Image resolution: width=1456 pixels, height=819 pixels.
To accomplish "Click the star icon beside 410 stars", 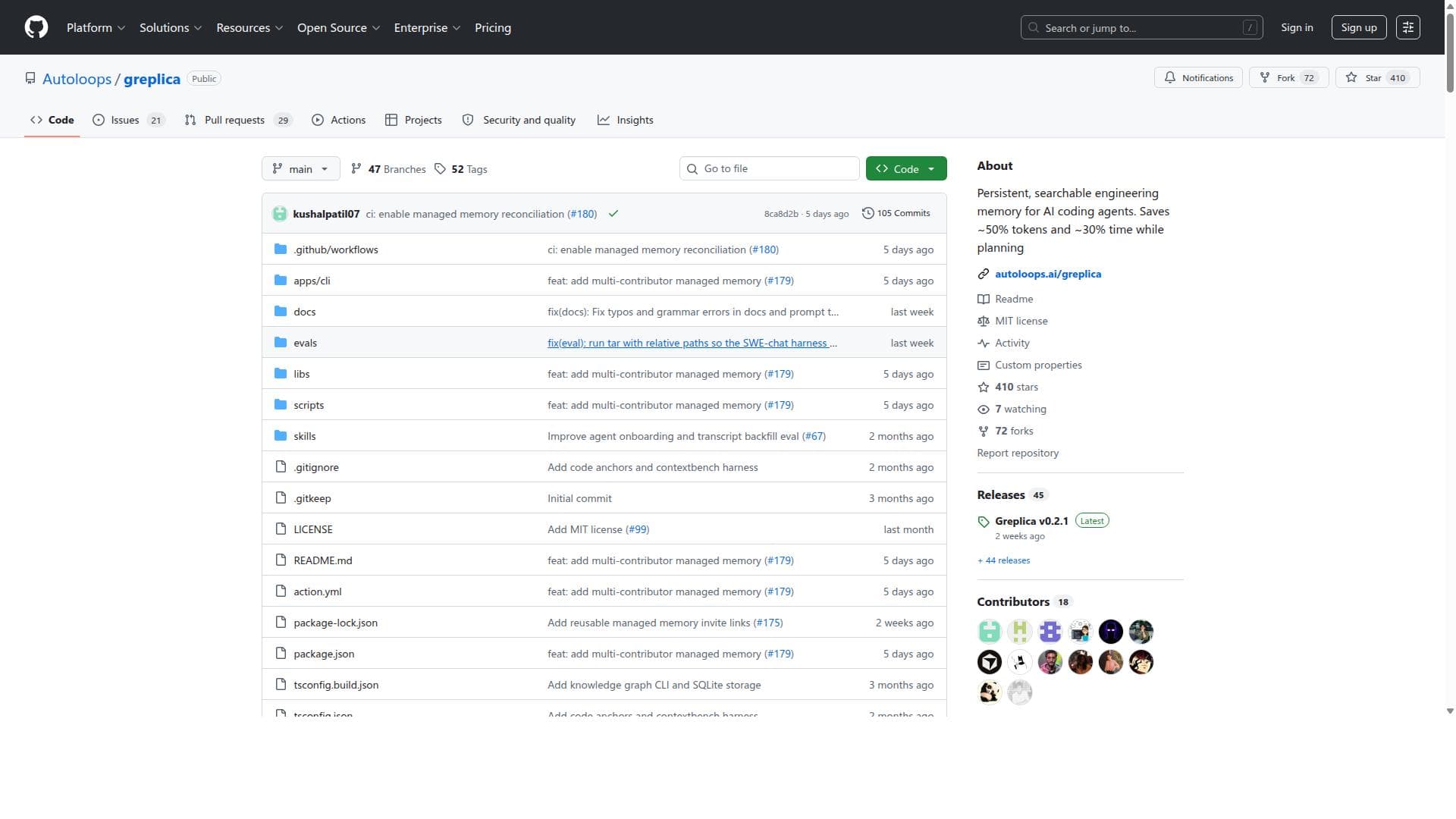I will coord(984,387).
